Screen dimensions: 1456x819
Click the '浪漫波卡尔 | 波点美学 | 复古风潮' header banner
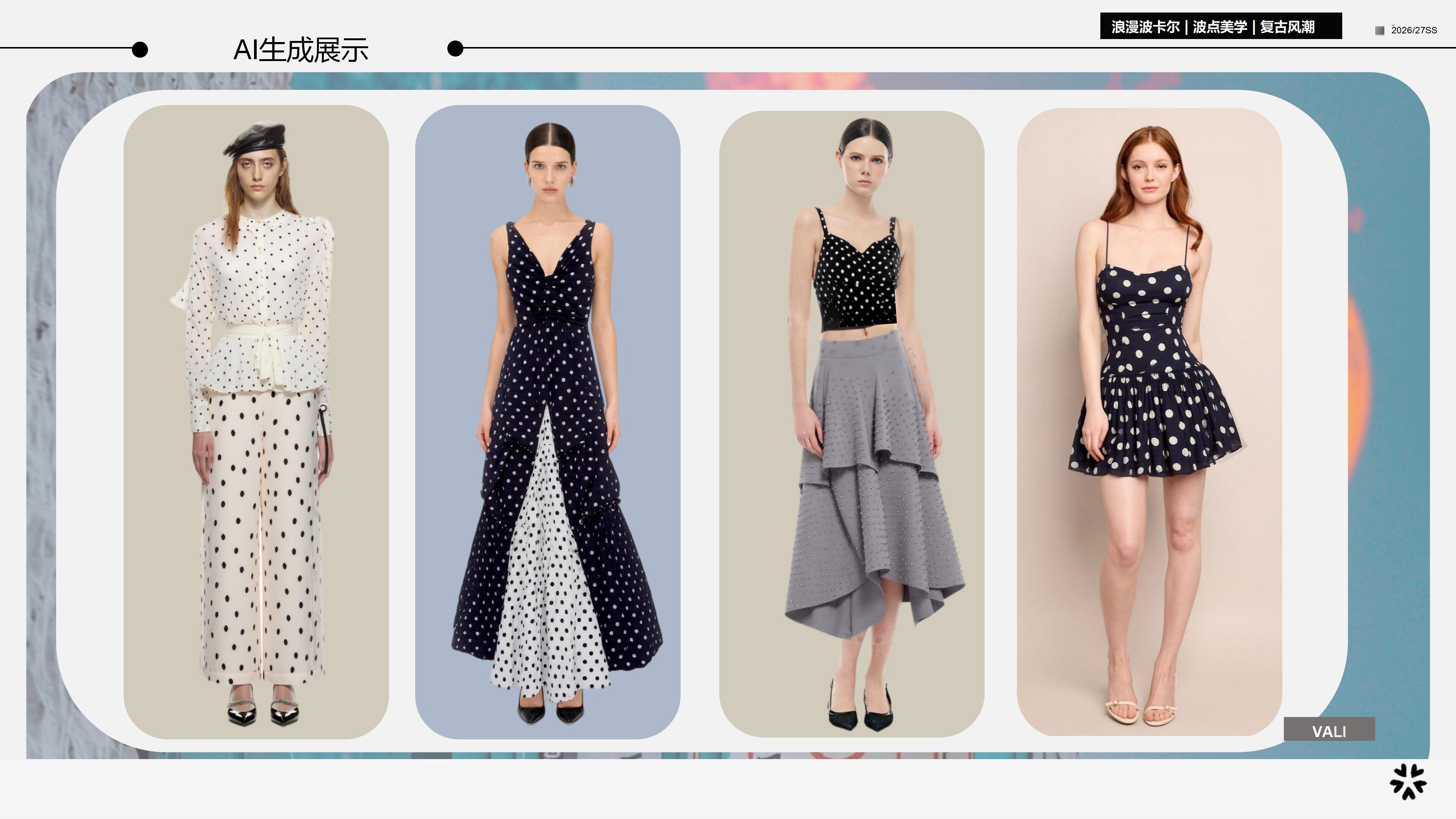pyautogui.click(x=1221, y=26)
